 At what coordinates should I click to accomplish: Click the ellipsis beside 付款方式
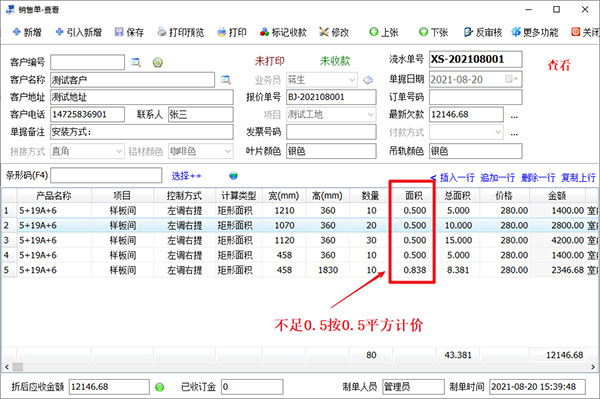click(x=514, y=133)
